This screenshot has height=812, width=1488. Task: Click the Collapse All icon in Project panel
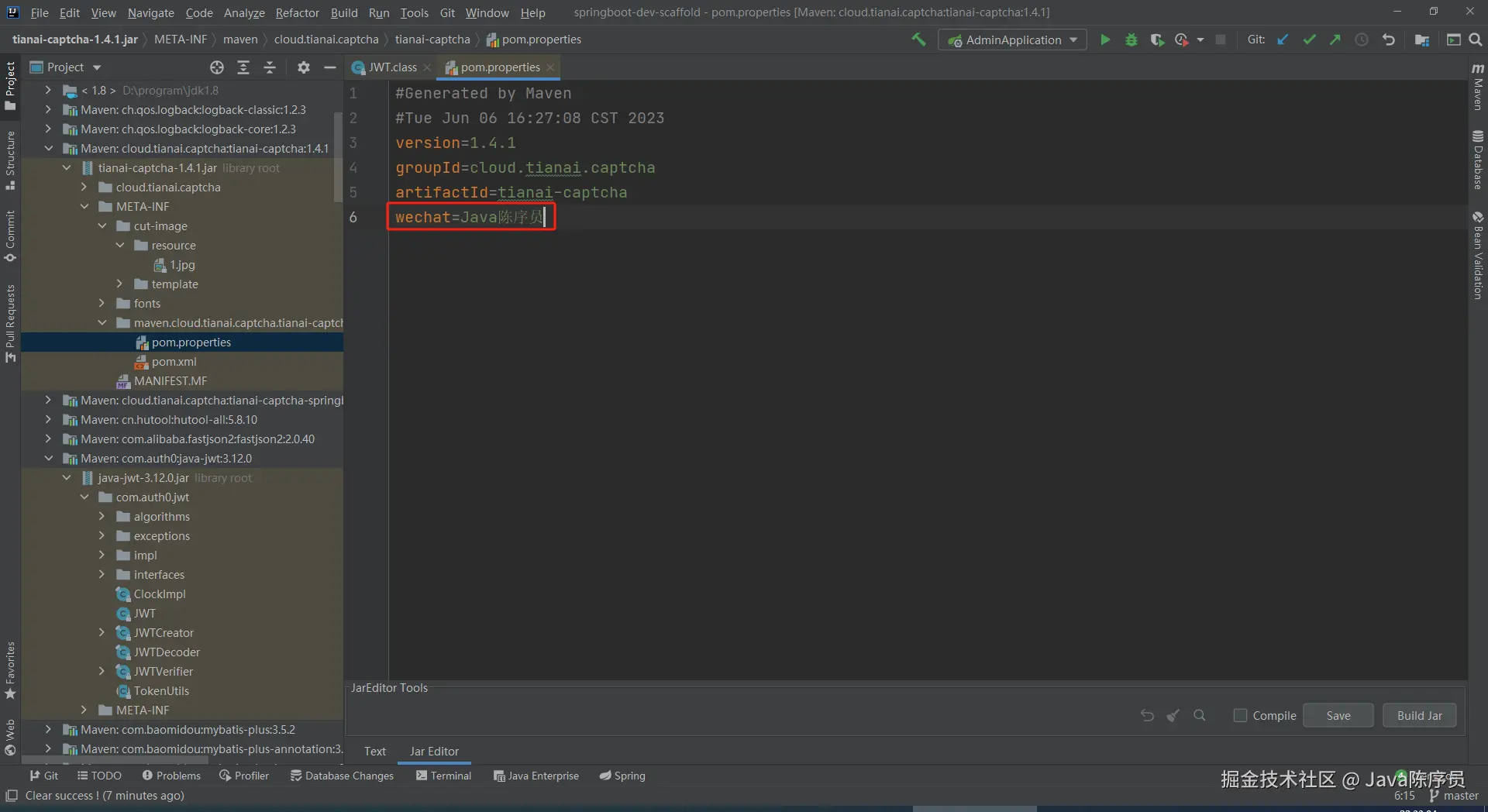[270, 67]
